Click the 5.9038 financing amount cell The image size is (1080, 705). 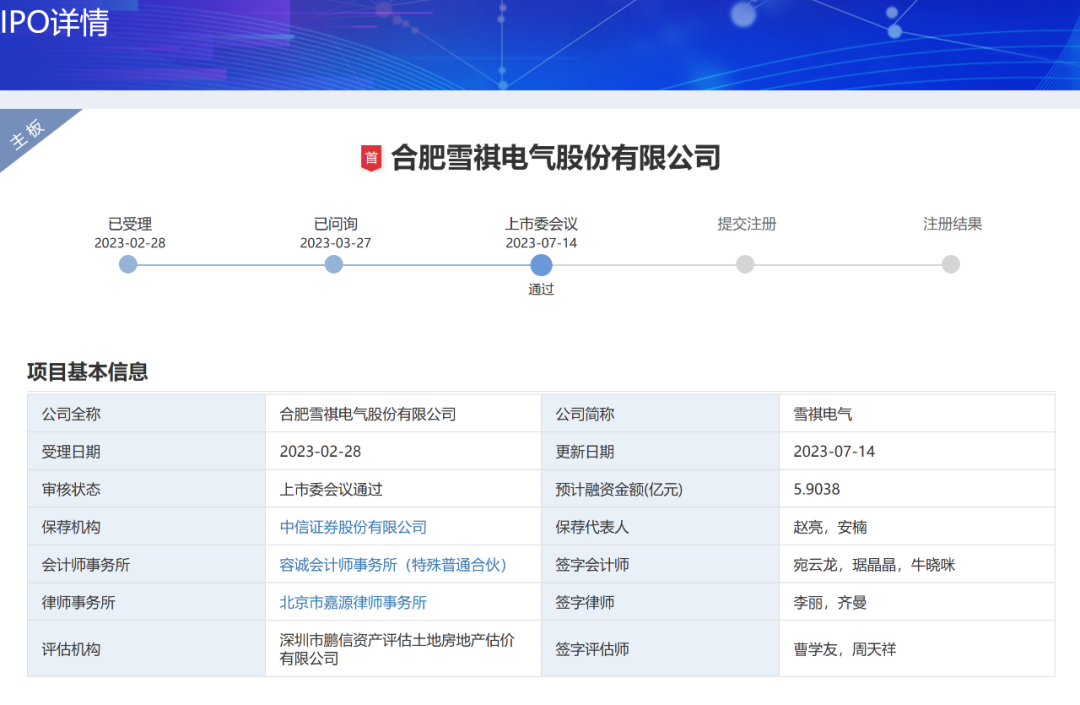click(816, 489)
